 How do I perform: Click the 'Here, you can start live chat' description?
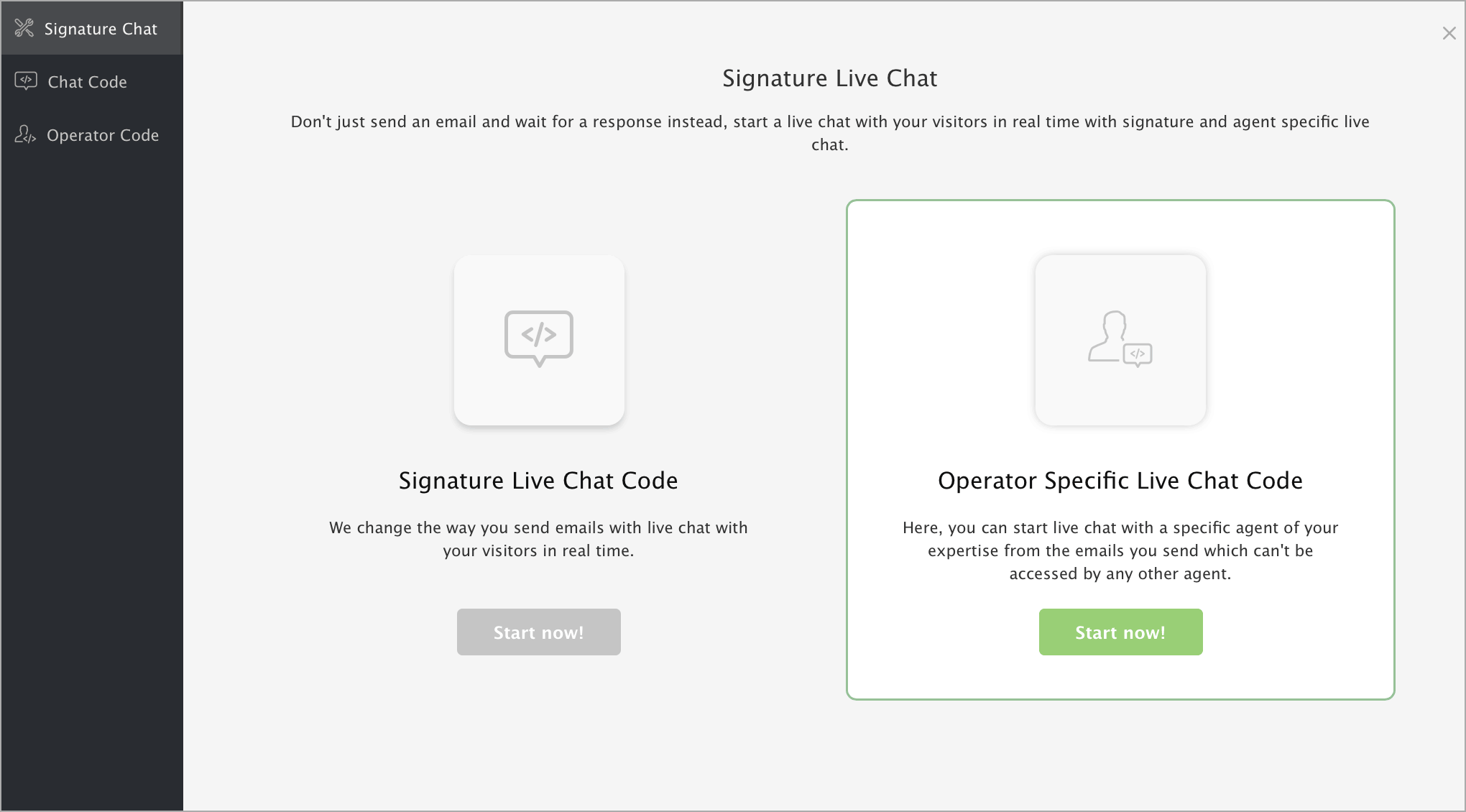[1120, 550]
